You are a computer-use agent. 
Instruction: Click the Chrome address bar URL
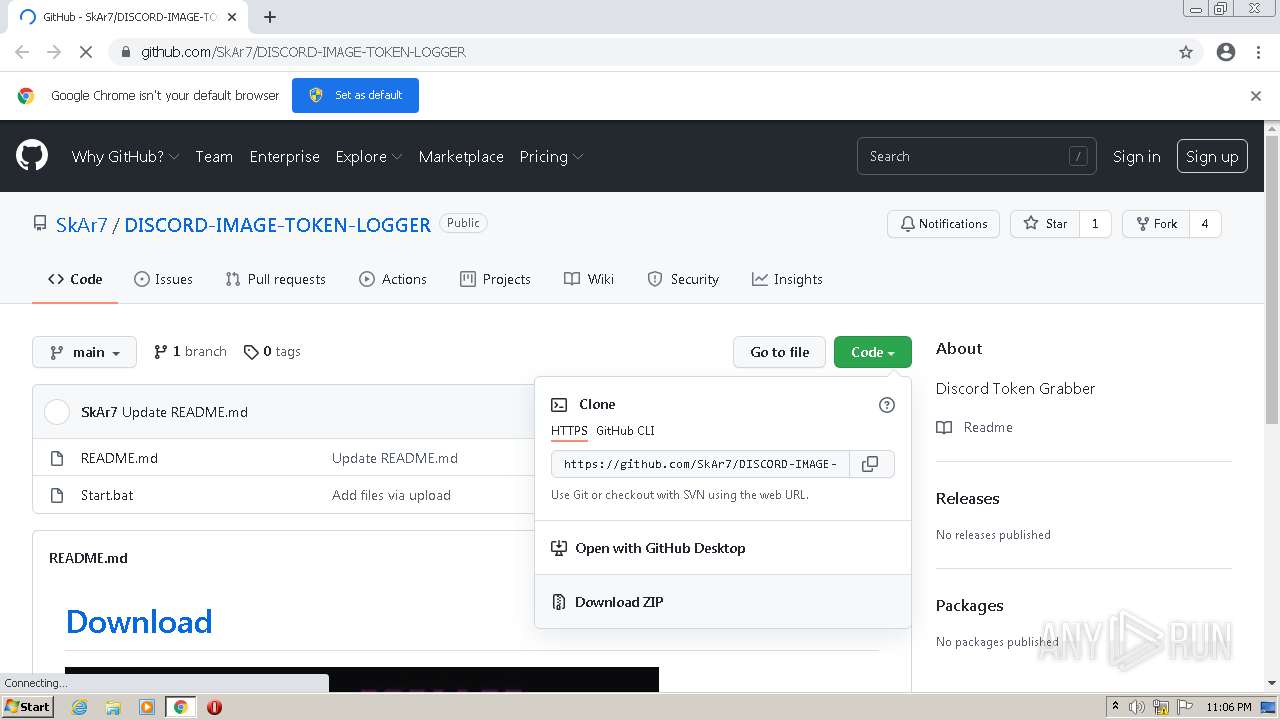[303, 52]
